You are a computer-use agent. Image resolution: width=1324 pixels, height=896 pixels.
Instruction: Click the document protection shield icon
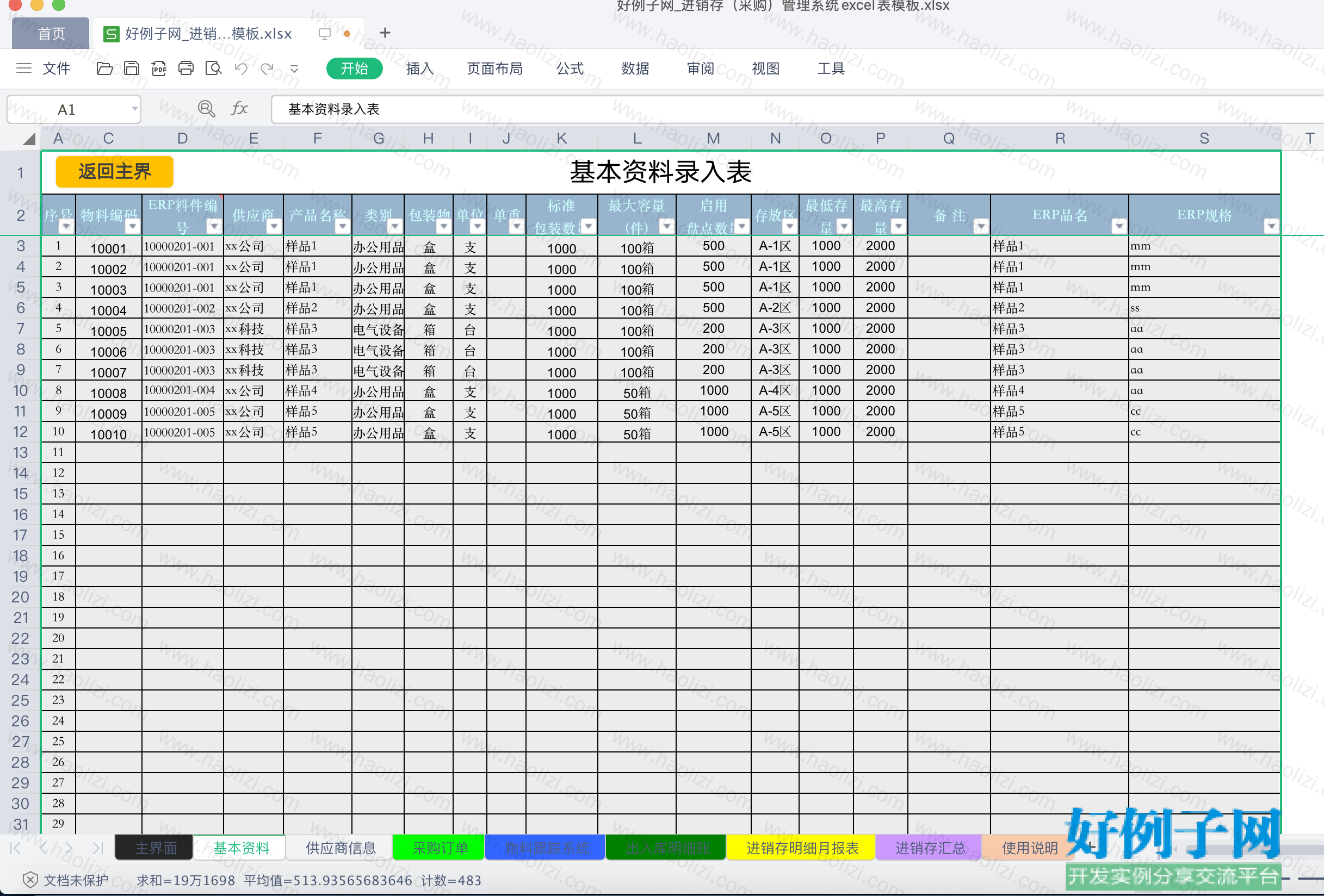pos(30,880)
